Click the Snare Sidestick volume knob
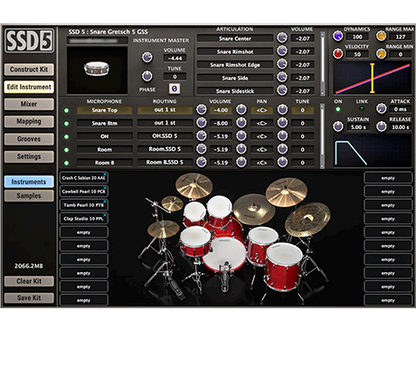The width and height of the screenshot is (416, 376). click(282, 90)
